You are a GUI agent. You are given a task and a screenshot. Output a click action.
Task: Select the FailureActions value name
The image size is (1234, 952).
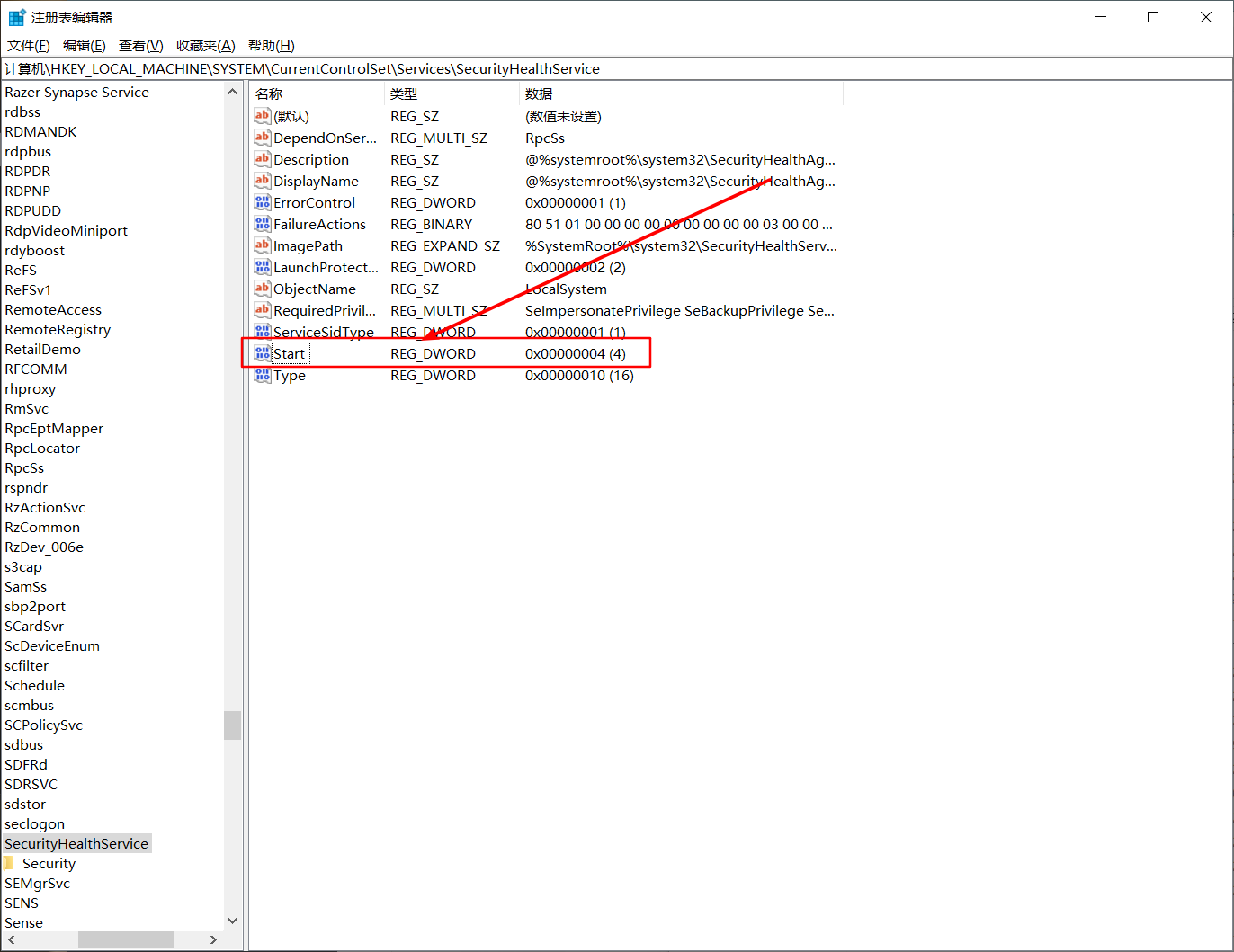319,224
